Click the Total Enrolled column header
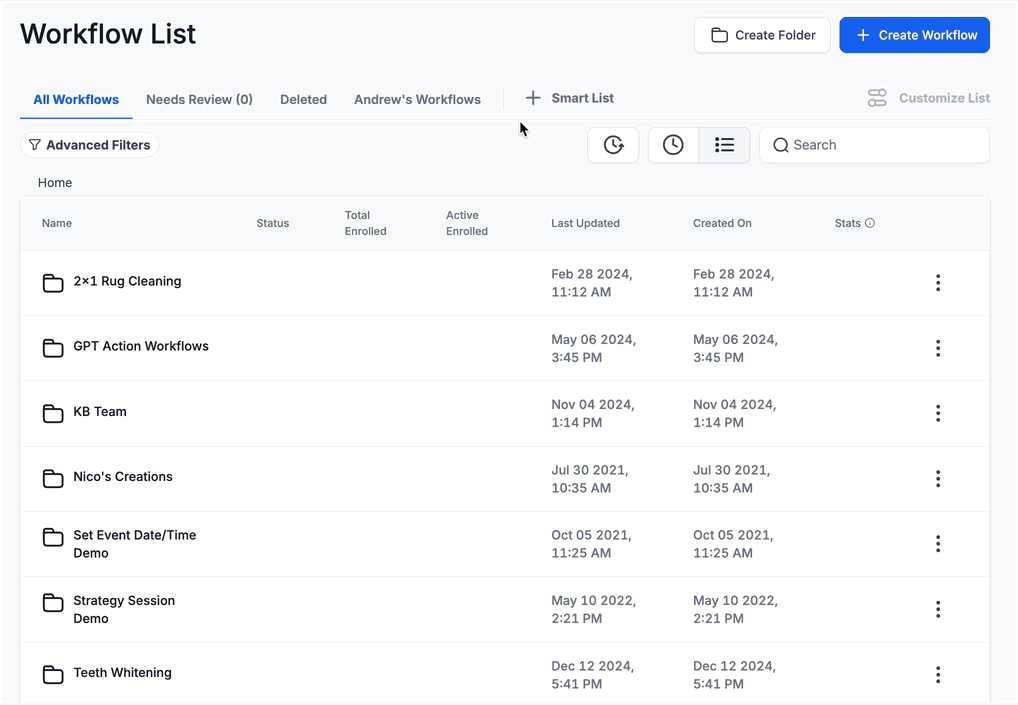Viewport: 1018px width, 705px height. pos(366,223)
